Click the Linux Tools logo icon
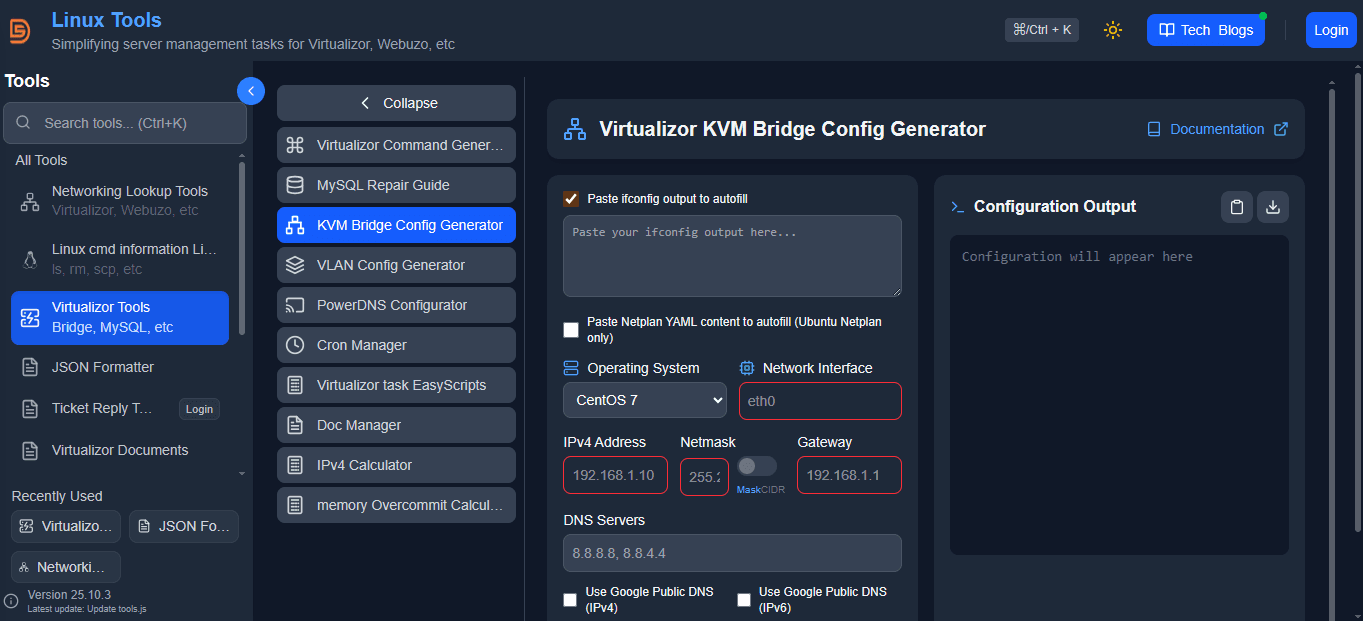 (x=20, y=31)
